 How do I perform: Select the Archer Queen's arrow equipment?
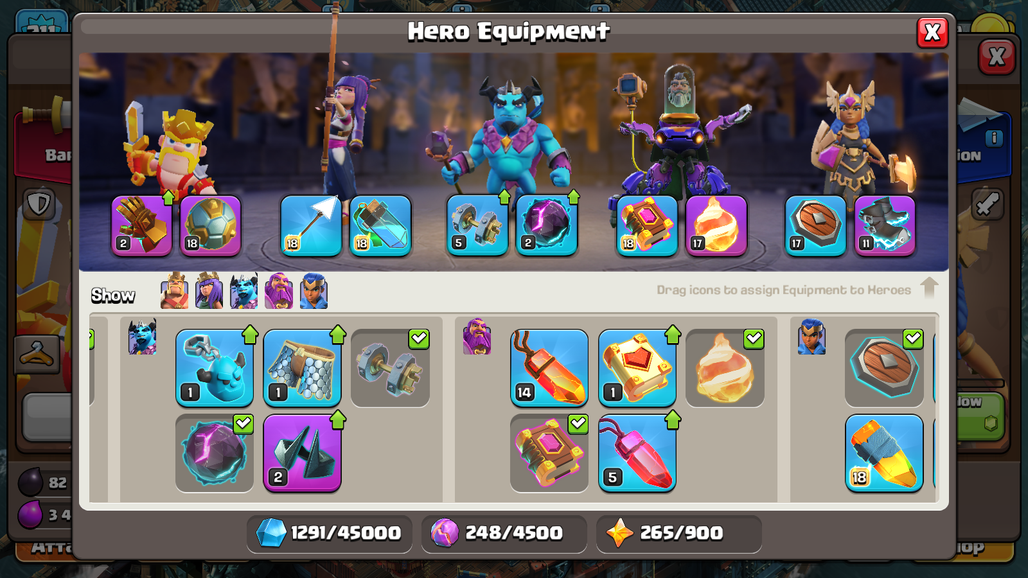(311, 225)
